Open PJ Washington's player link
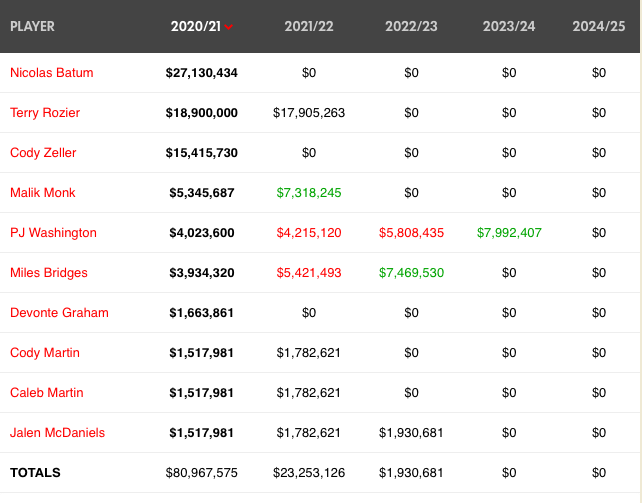 (x=53, y=232)
